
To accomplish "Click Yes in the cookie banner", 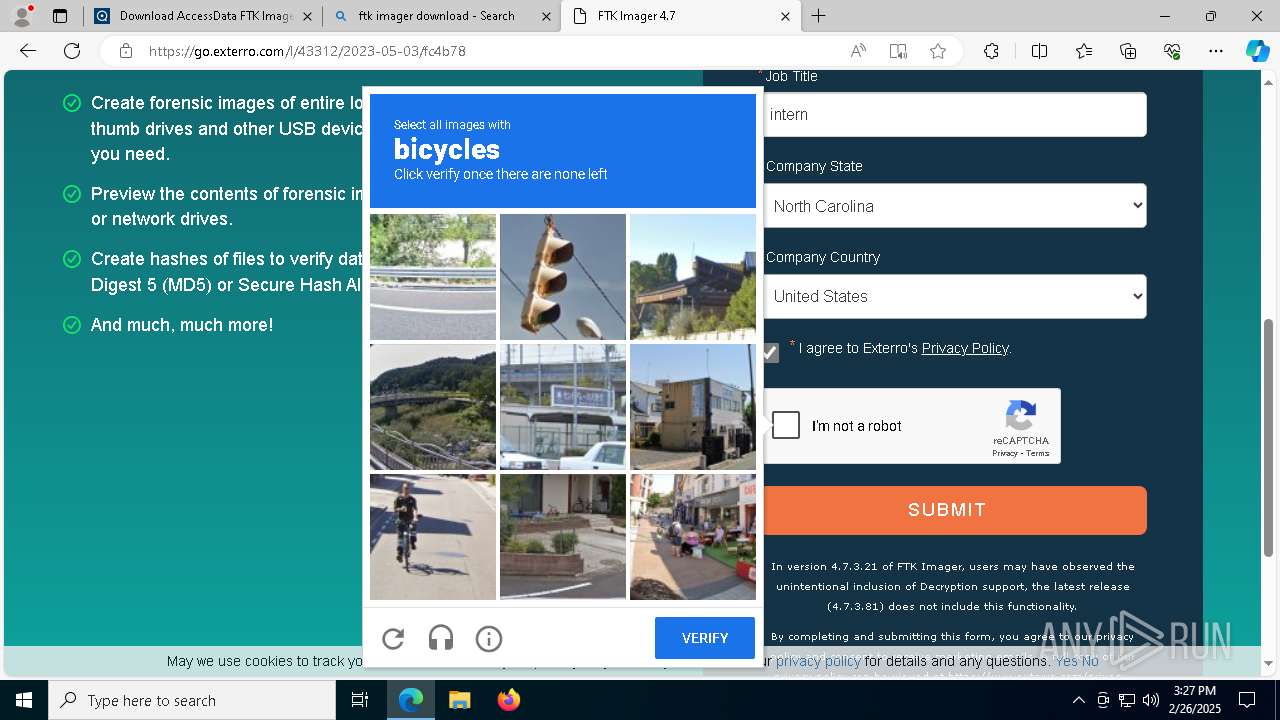I will (1066, 661).
